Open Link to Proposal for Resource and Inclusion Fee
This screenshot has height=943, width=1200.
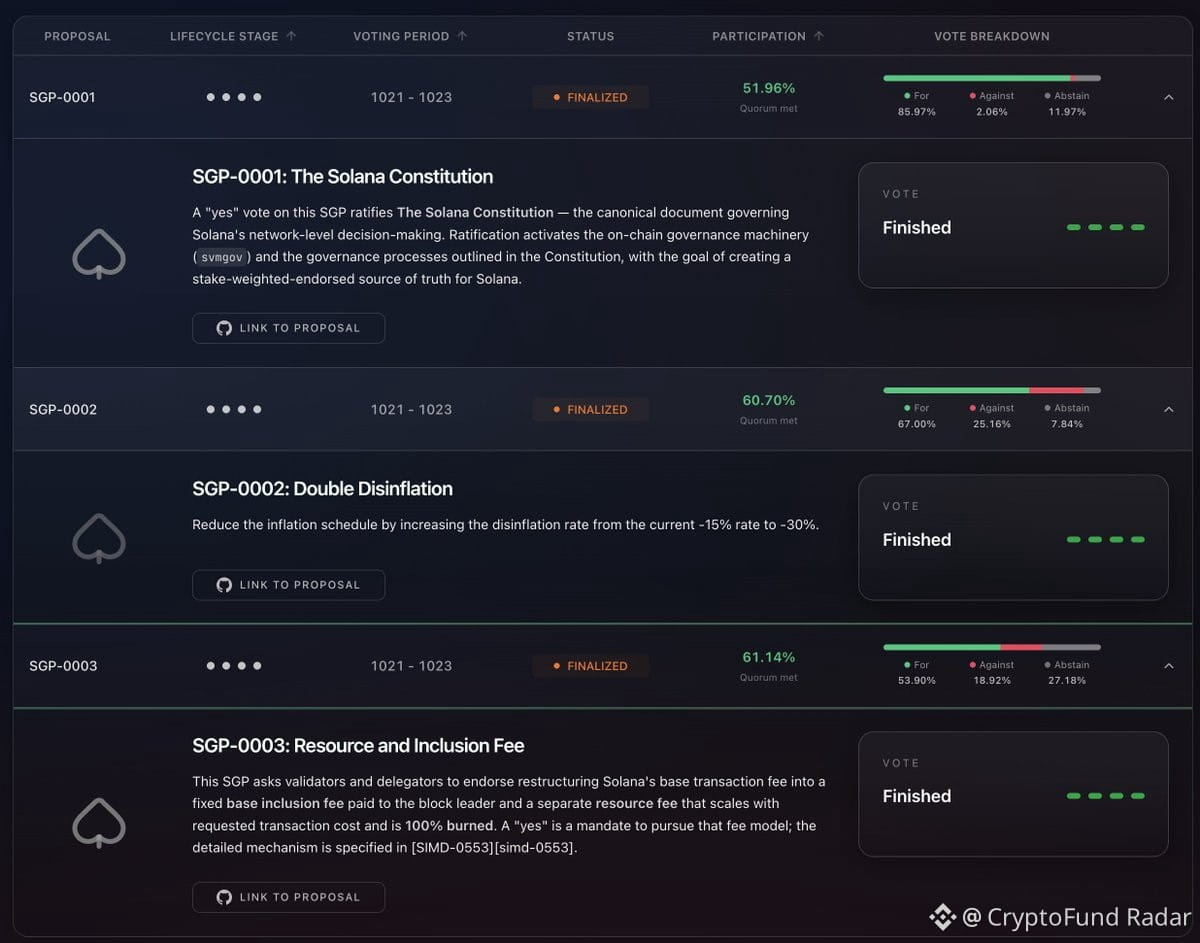pyautogui.click(x=288, y=897)
